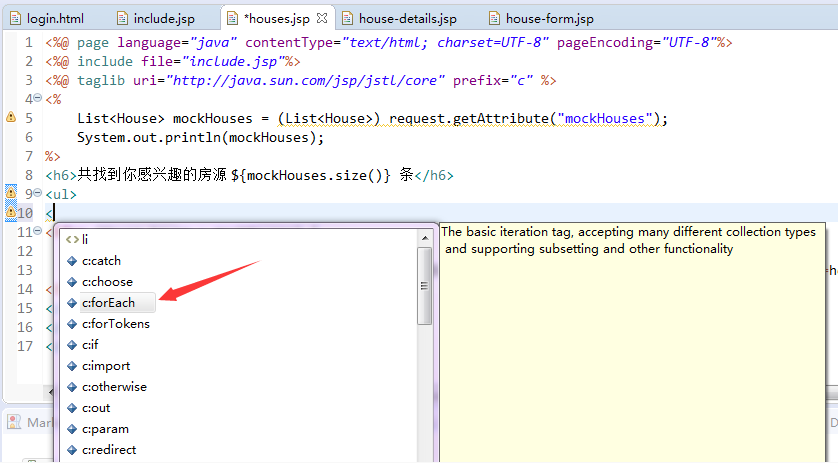
Task: Click the diamond icon beside c:import
Action: coord(72,366)
